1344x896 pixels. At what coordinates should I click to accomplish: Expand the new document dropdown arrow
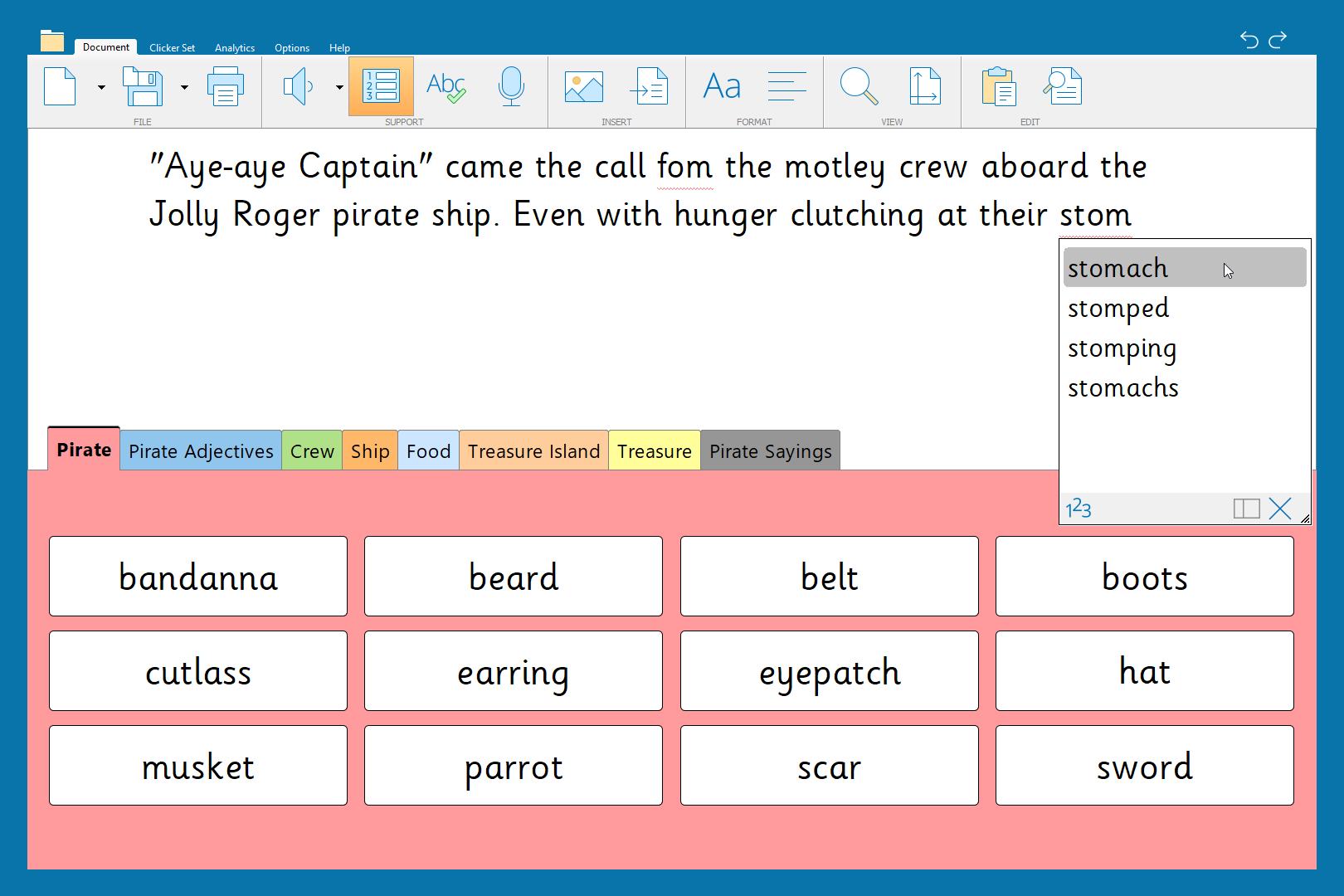[x=101, y=87]
